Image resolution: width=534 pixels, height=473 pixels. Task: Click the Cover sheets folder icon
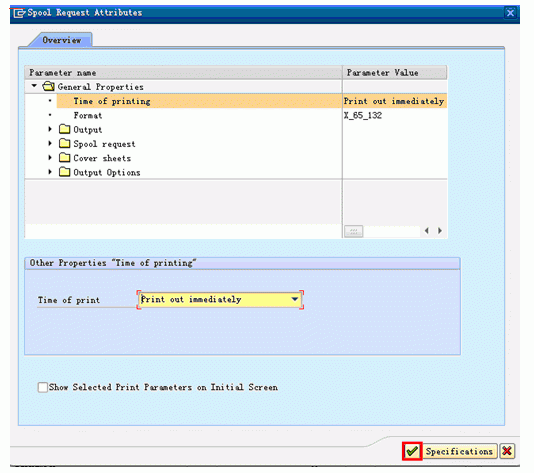point(64,158)
